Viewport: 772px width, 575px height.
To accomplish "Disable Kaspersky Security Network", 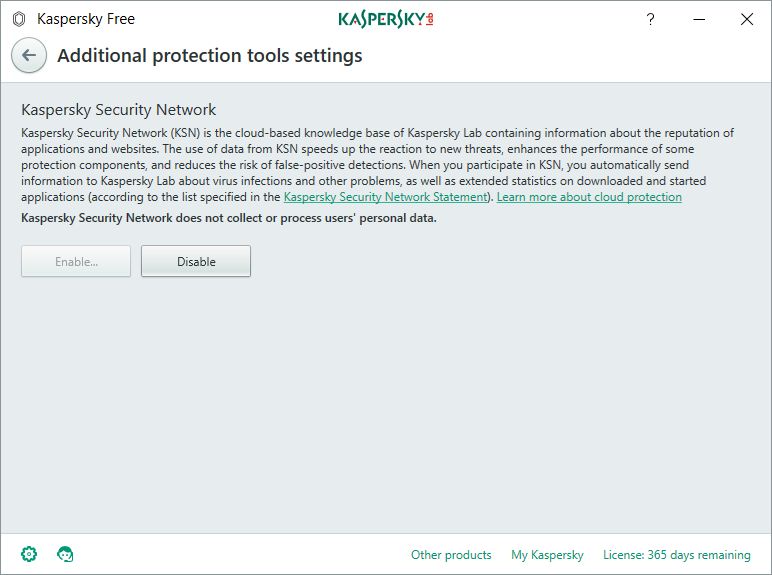I will tap(196, 262).
